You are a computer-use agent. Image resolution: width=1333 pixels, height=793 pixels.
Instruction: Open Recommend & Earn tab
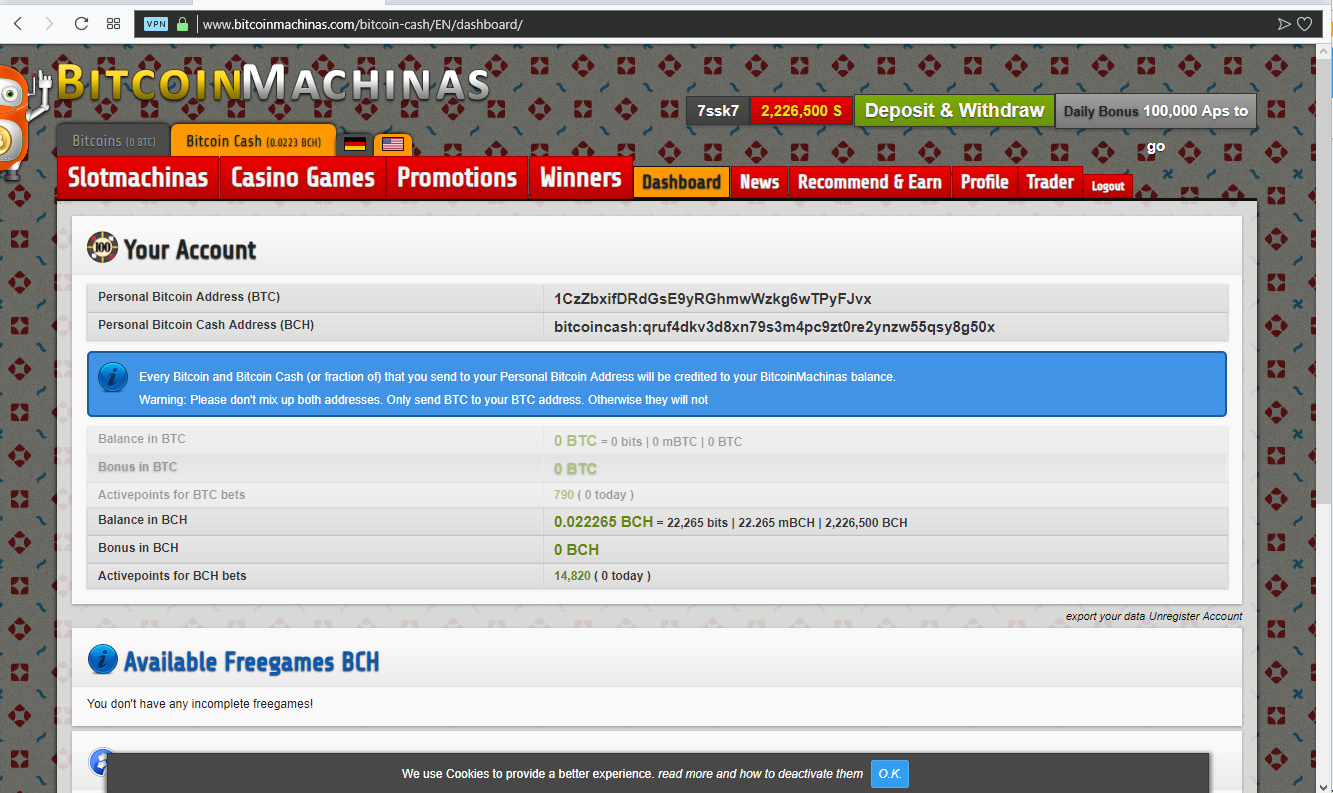click(870, 182)
